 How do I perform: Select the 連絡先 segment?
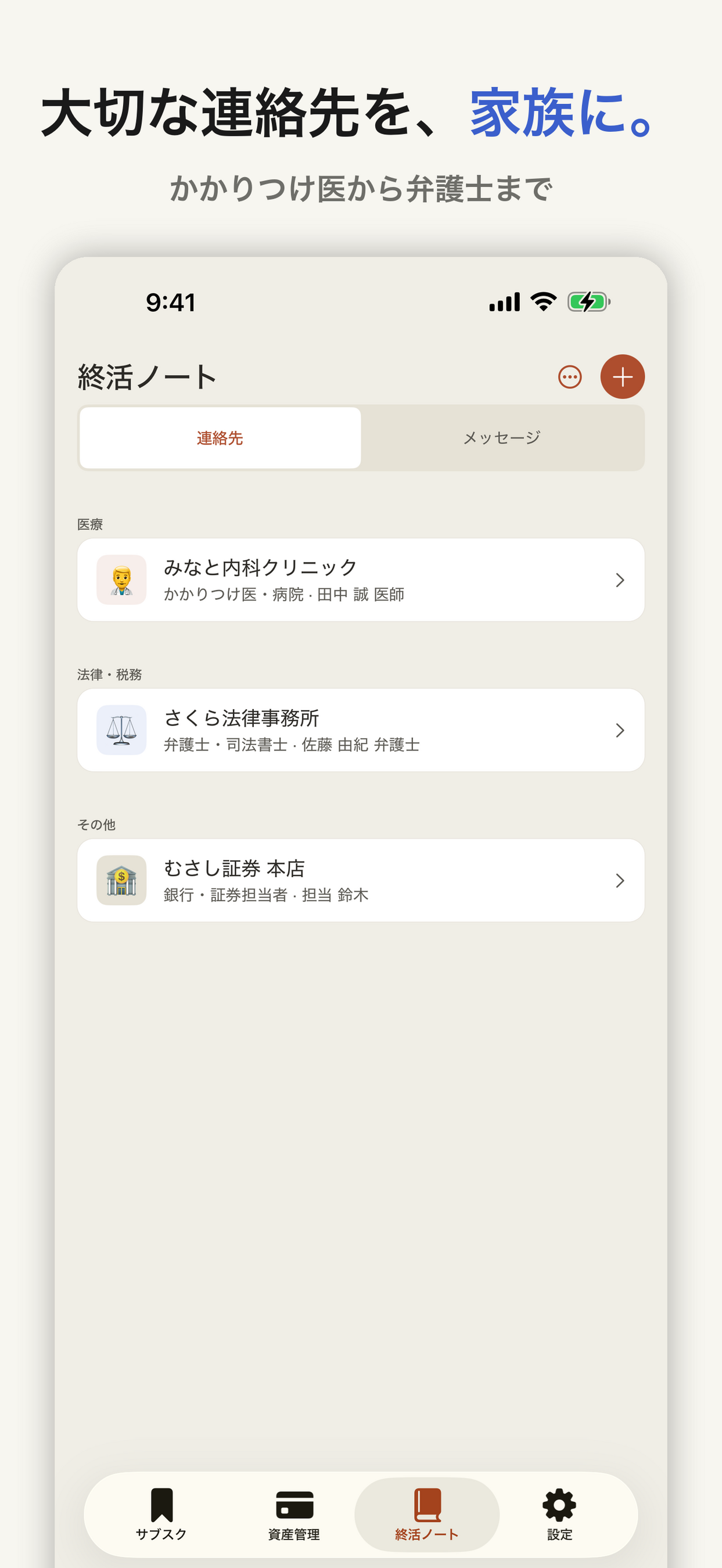[220, 438]
